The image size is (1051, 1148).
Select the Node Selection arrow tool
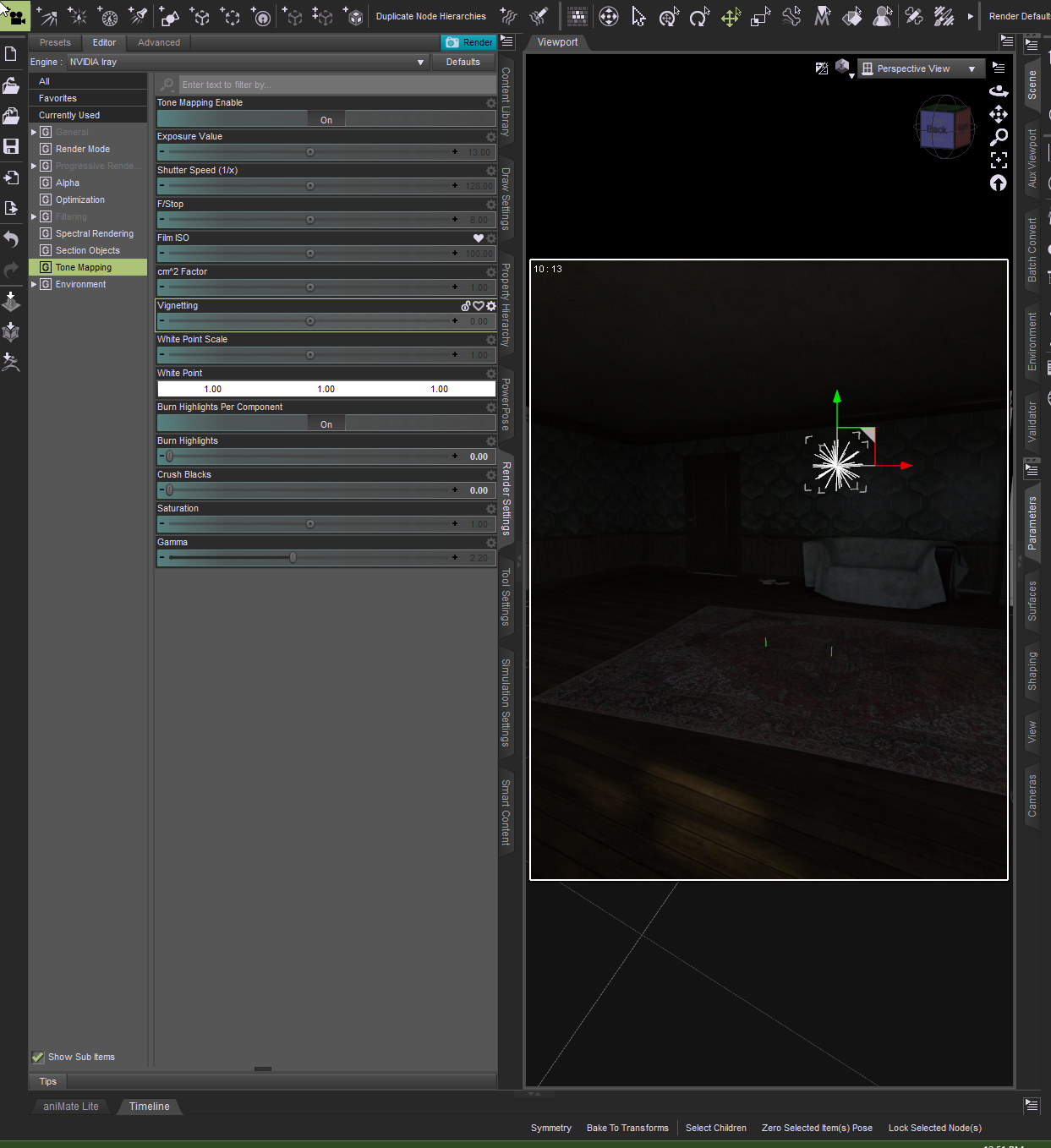[x=638, y=16]
